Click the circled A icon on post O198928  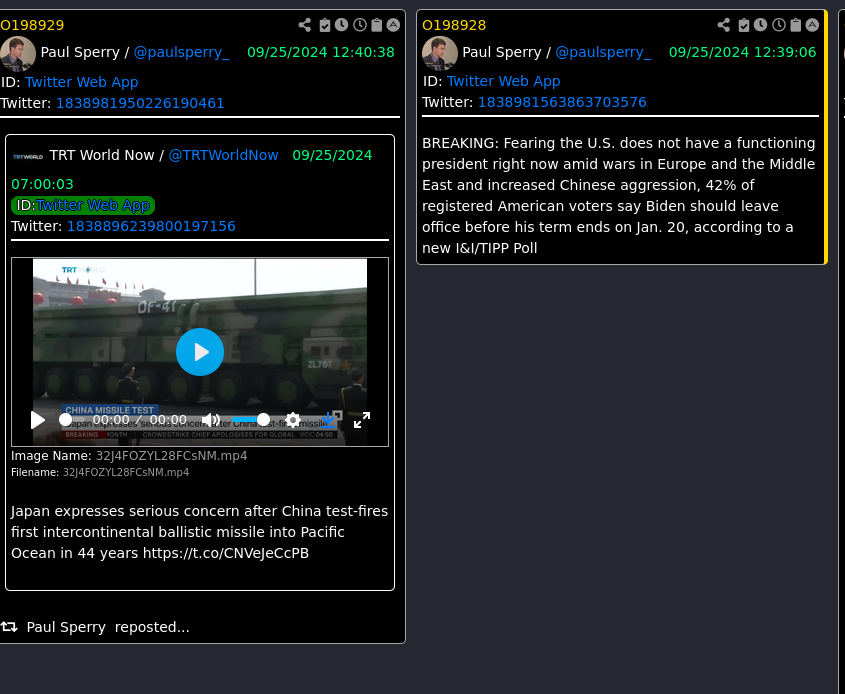(812, 25)
